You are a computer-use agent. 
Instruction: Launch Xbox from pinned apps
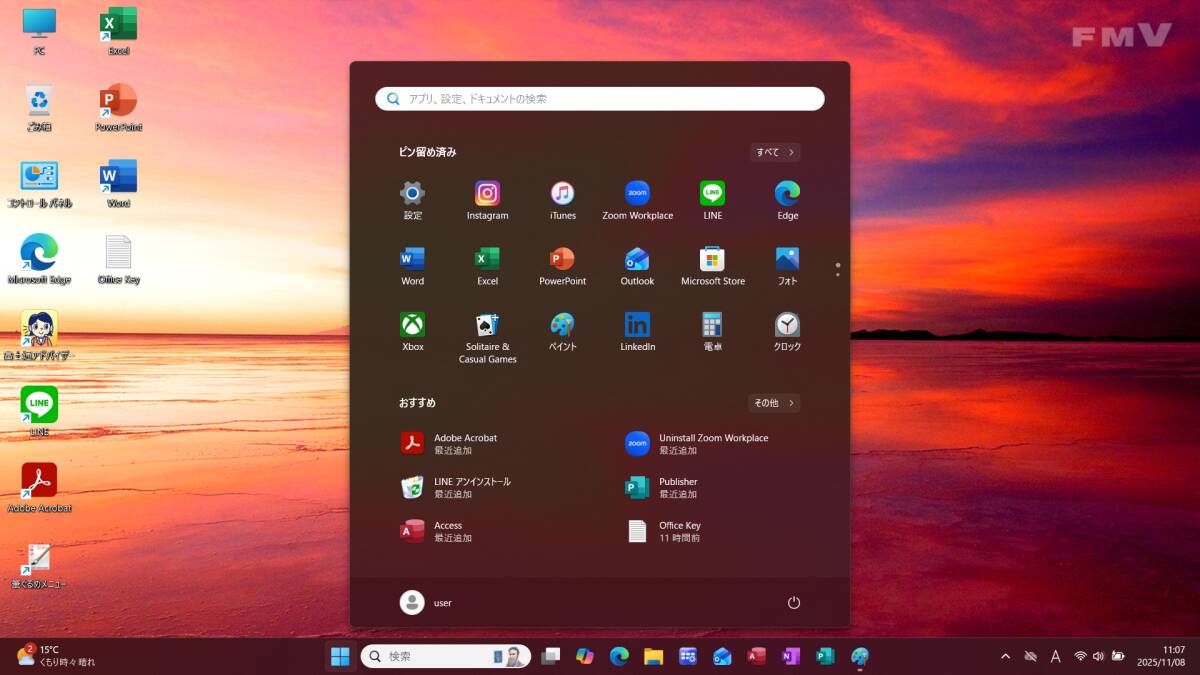point(413,331)
